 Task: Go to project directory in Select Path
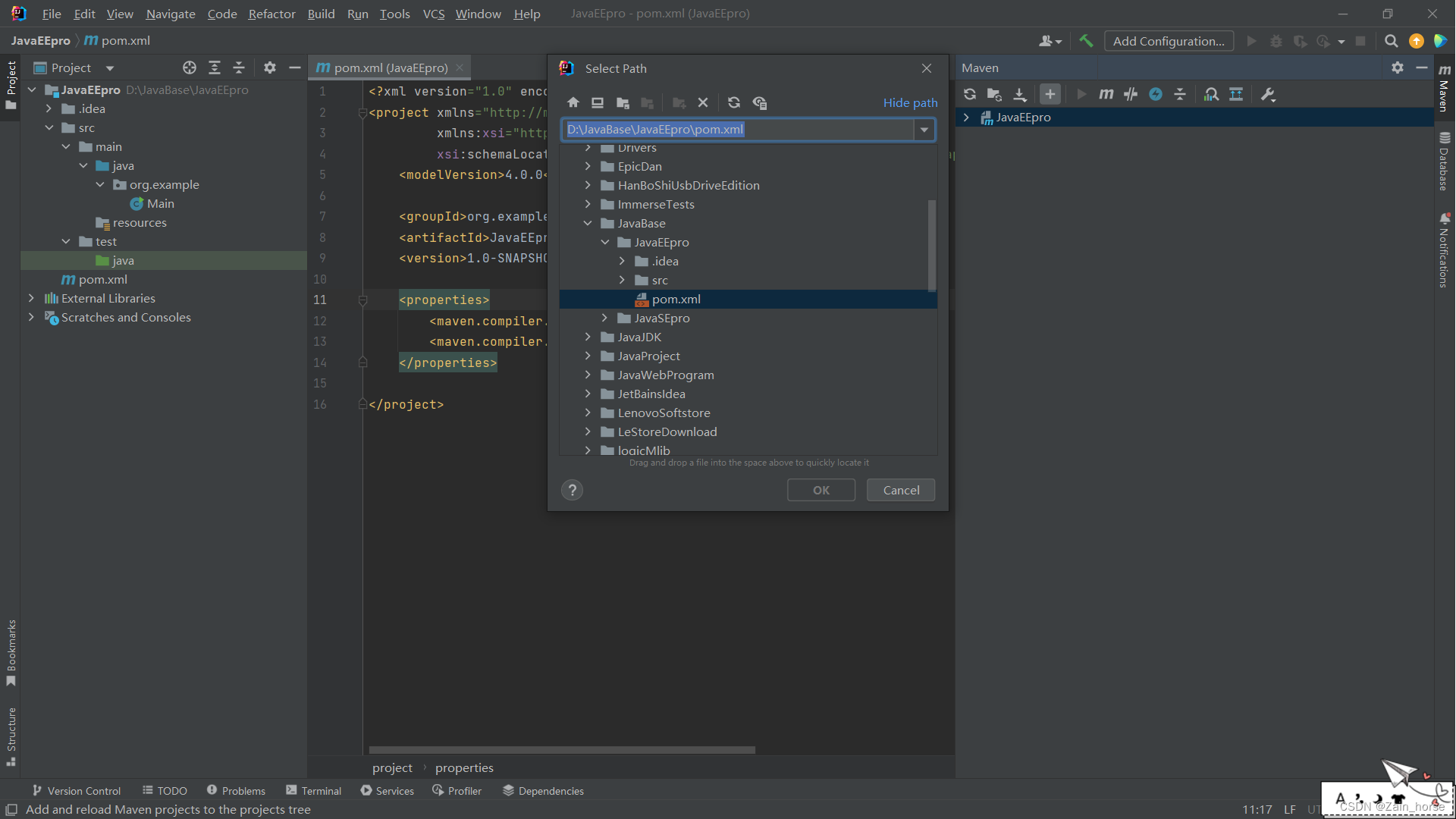click(x=623, y=102)
